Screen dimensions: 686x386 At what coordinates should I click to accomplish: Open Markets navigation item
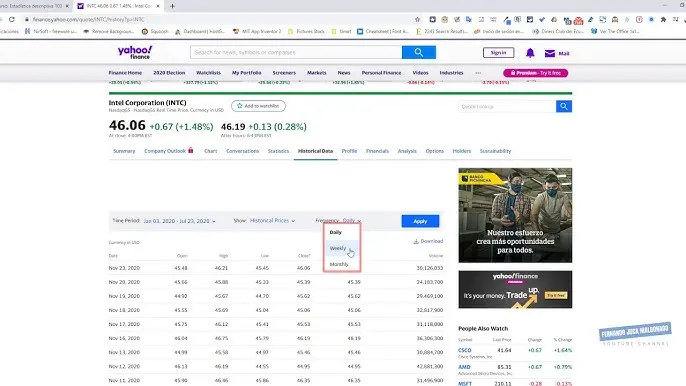(316, 73)
